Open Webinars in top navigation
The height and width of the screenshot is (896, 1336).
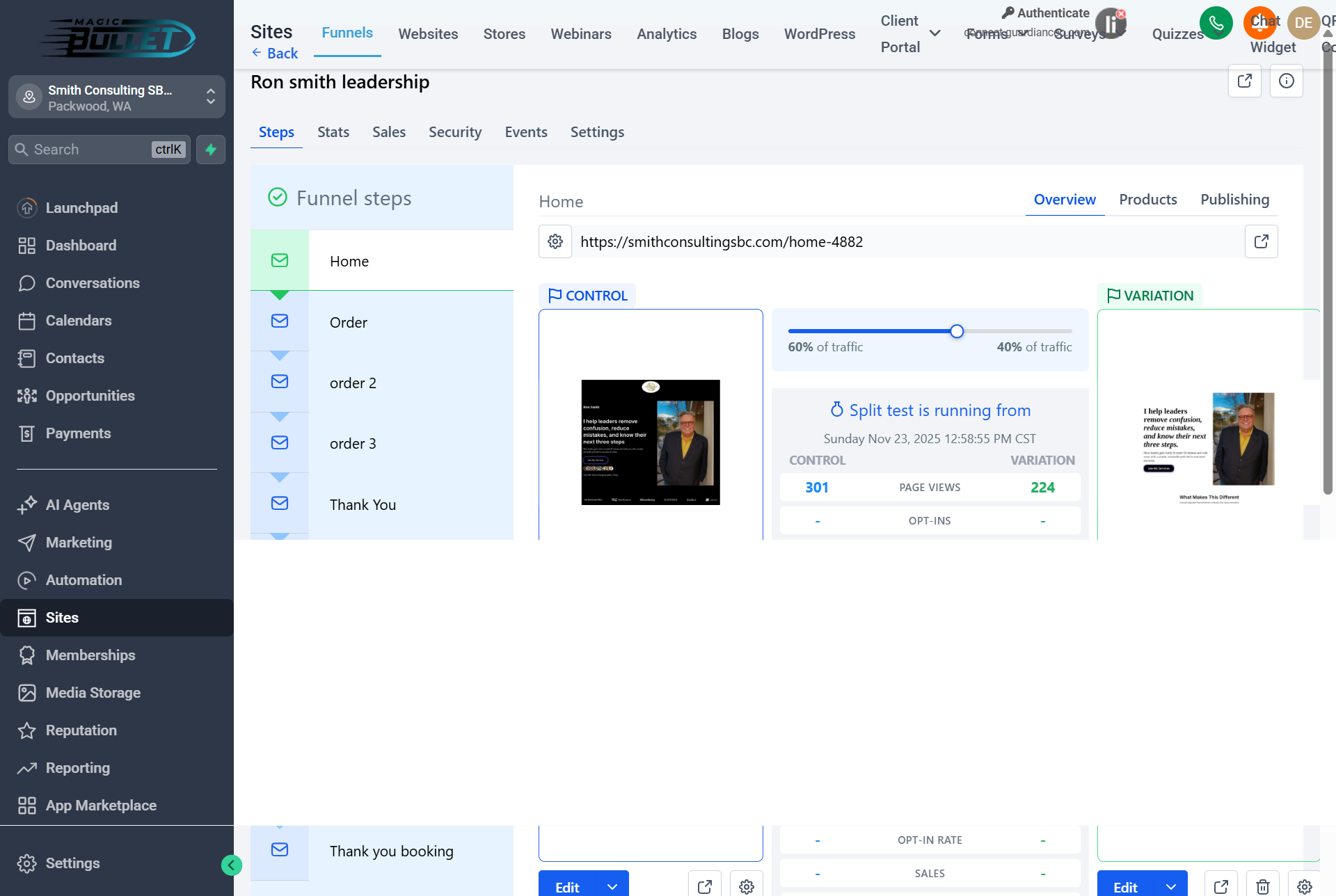581,34
